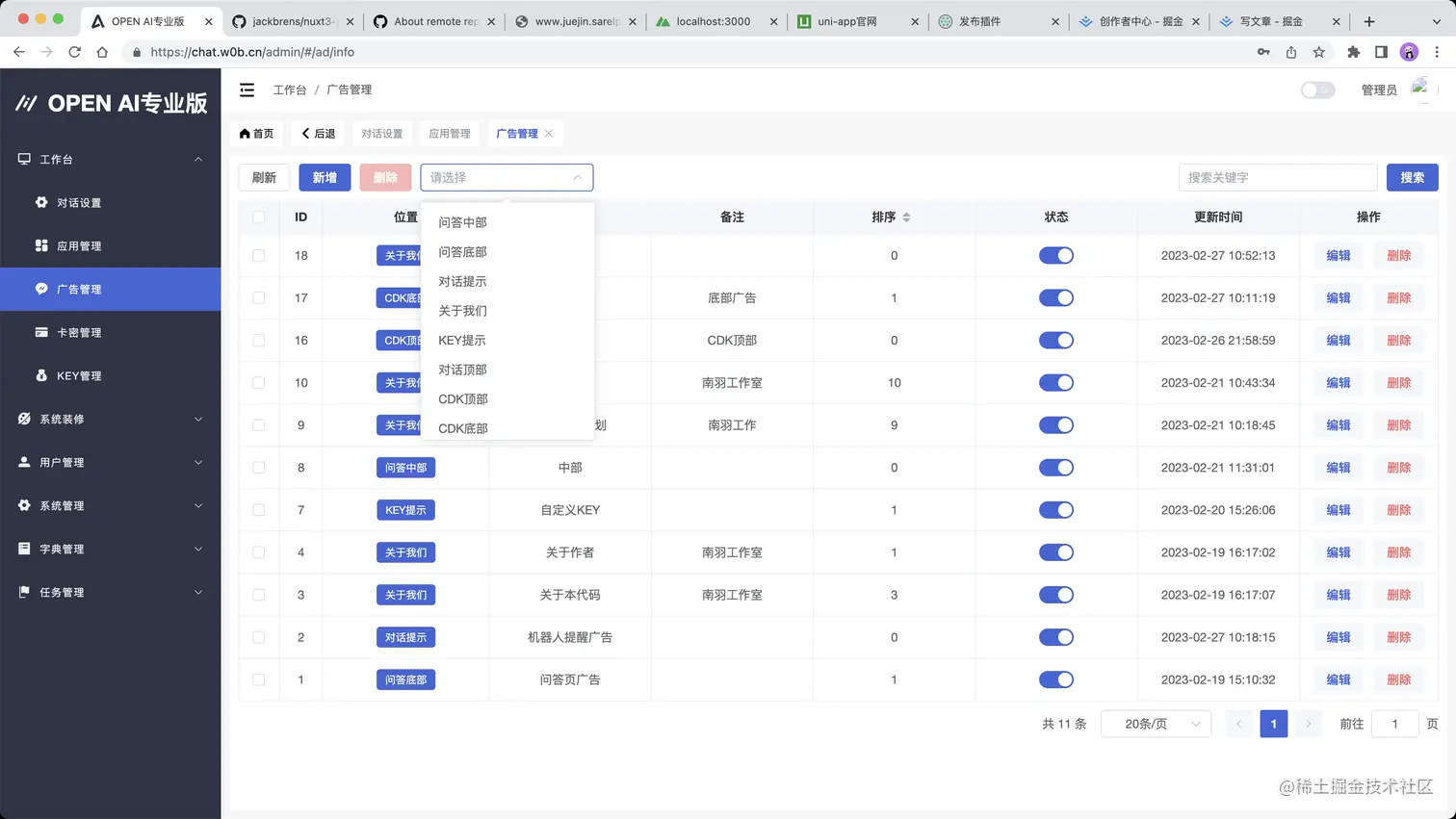This screenshot has height=819, width=1456.
Task: Click the 首页 home icon tab
Action: pyautogui.click(x=256, y=134)
